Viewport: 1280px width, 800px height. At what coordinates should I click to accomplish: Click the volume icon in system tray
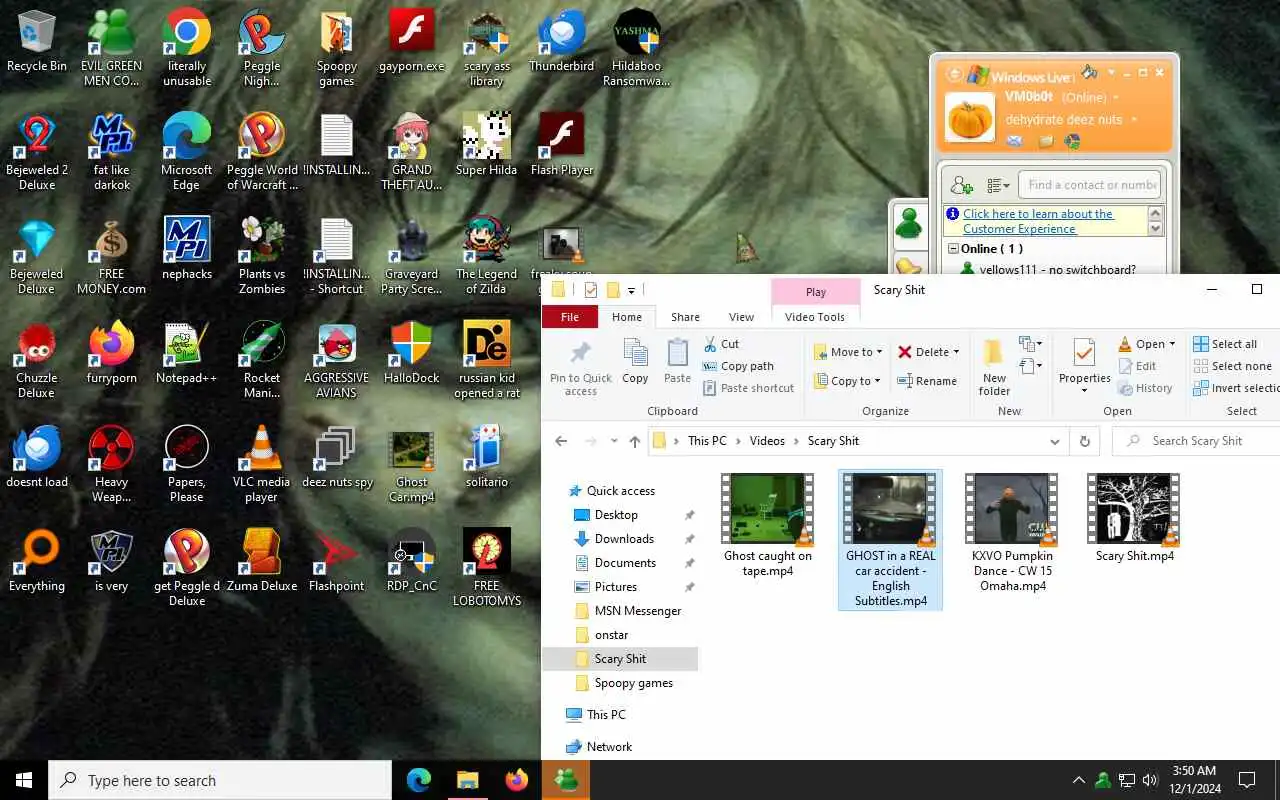(1149, 780)
